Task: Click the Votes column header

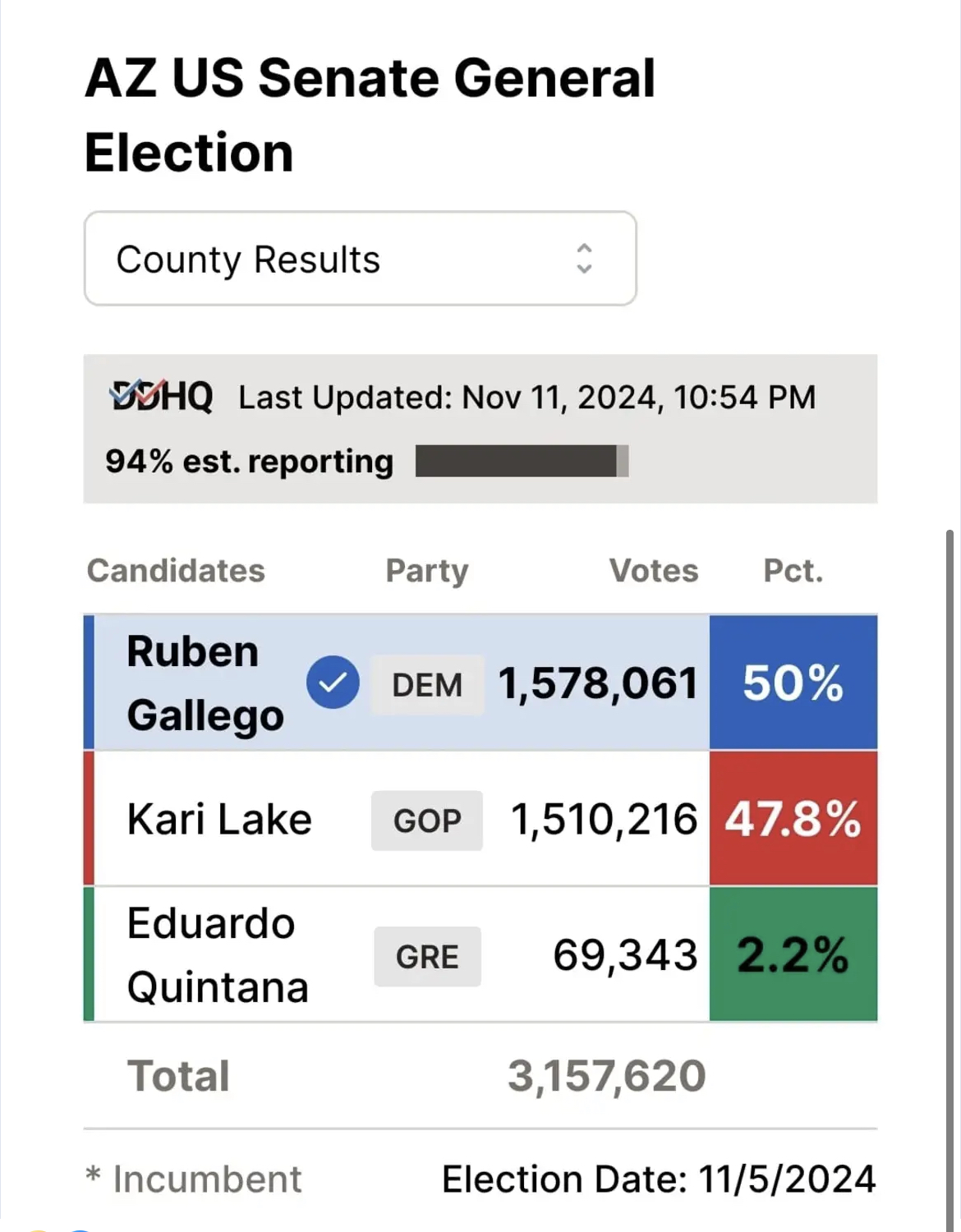Action: (653, 571)
